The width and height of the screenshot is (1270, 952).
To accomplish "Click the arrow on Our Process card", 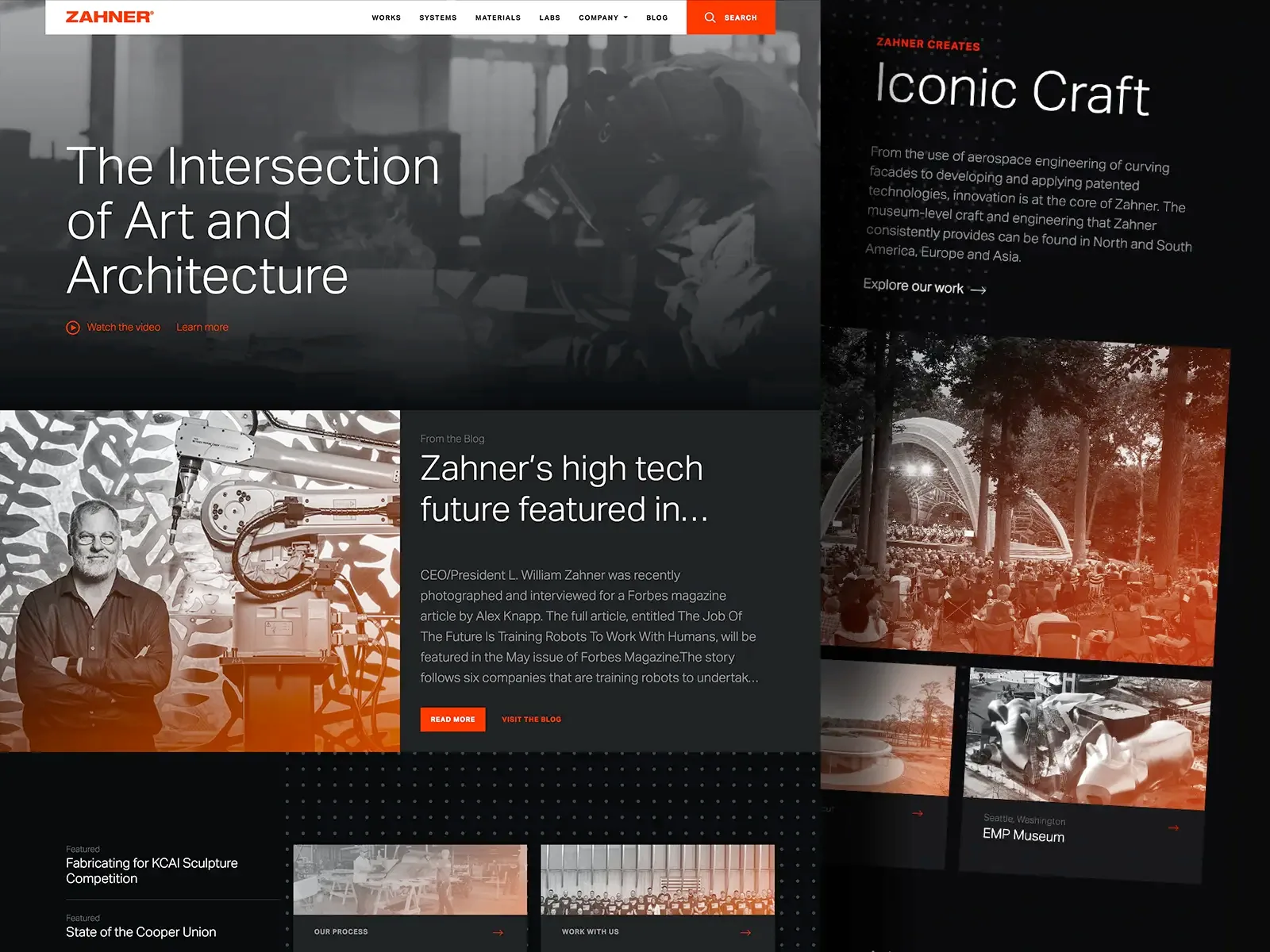I will 498,932.
